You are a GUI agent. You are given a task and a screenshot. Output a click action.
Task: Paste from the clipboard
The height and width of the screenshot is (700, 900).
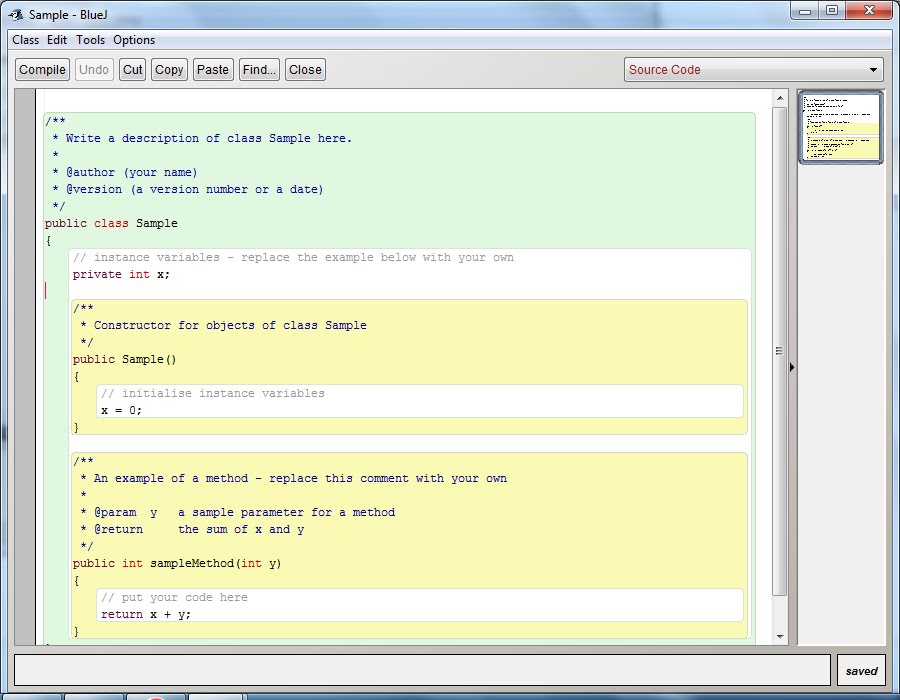click(212, 69)
